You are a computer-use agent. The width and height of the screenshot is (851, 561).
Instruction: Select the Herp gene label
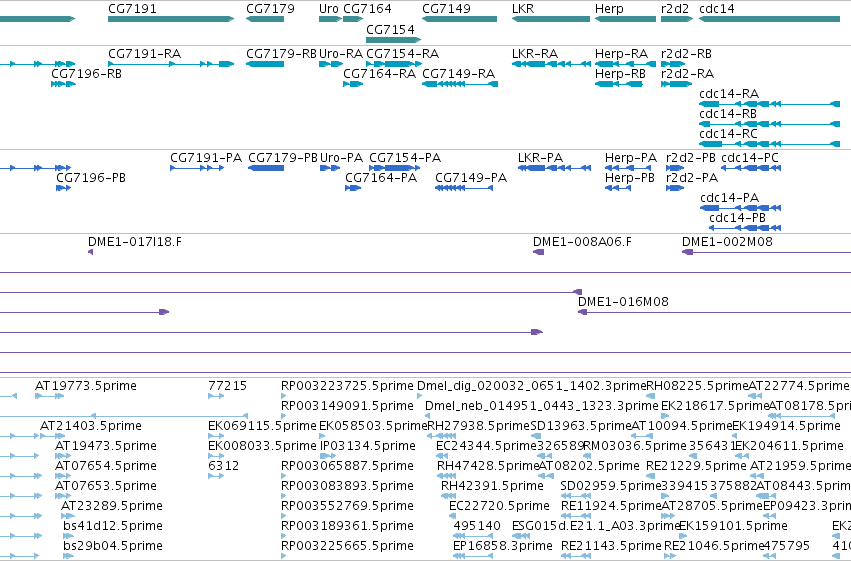(609, 9)
